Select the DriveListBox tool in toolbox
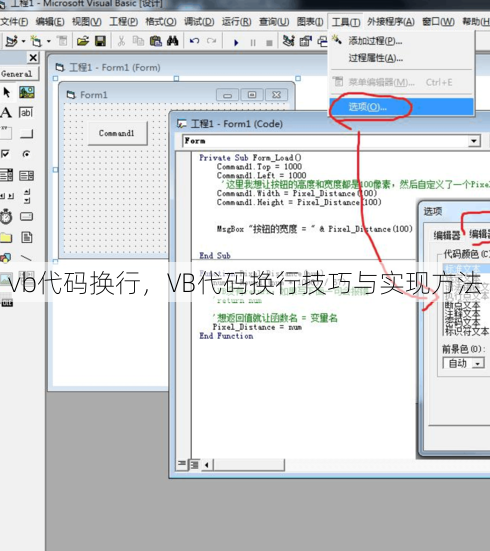This screenshot has width=490, height=551. pyautogui.click(x=26, y=216)
